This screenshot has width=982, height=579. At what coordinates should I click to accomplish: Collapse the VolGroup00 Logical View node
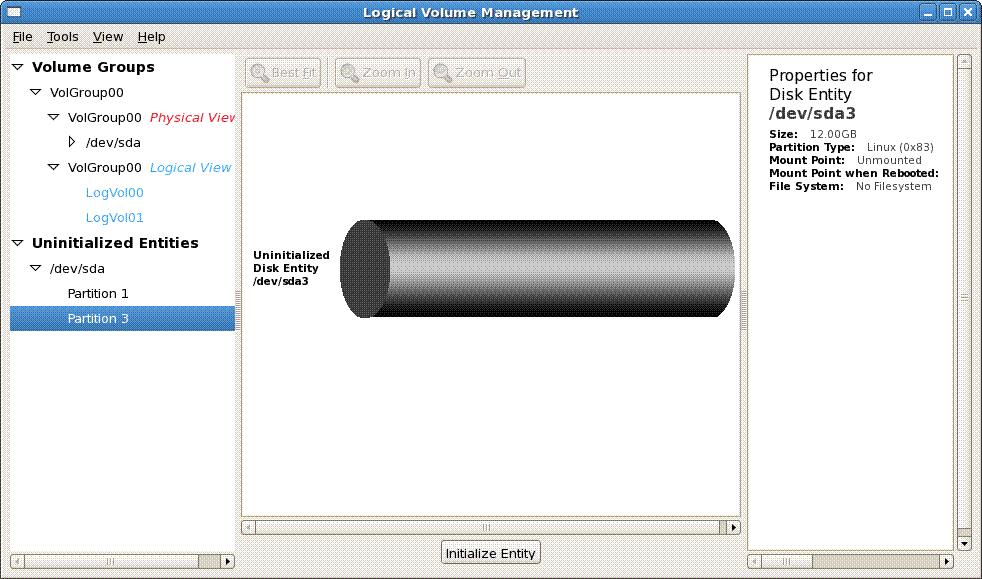click(x=54, y=168)
